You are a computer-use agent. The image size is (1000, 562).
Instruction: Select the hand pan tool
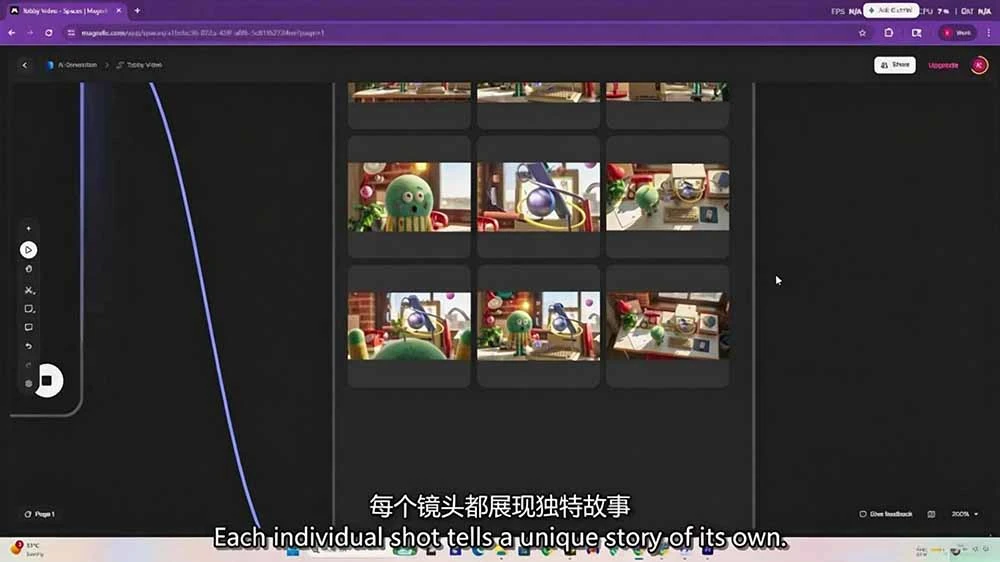pyautogui.click(x=28, y=269)
